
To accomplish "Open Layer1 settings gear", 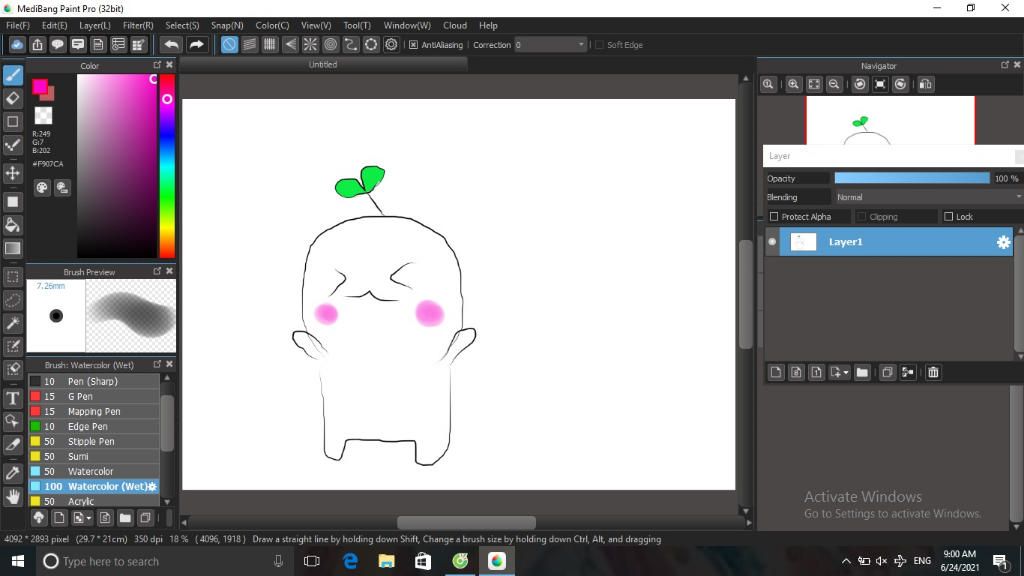I will click(1003, 242).
